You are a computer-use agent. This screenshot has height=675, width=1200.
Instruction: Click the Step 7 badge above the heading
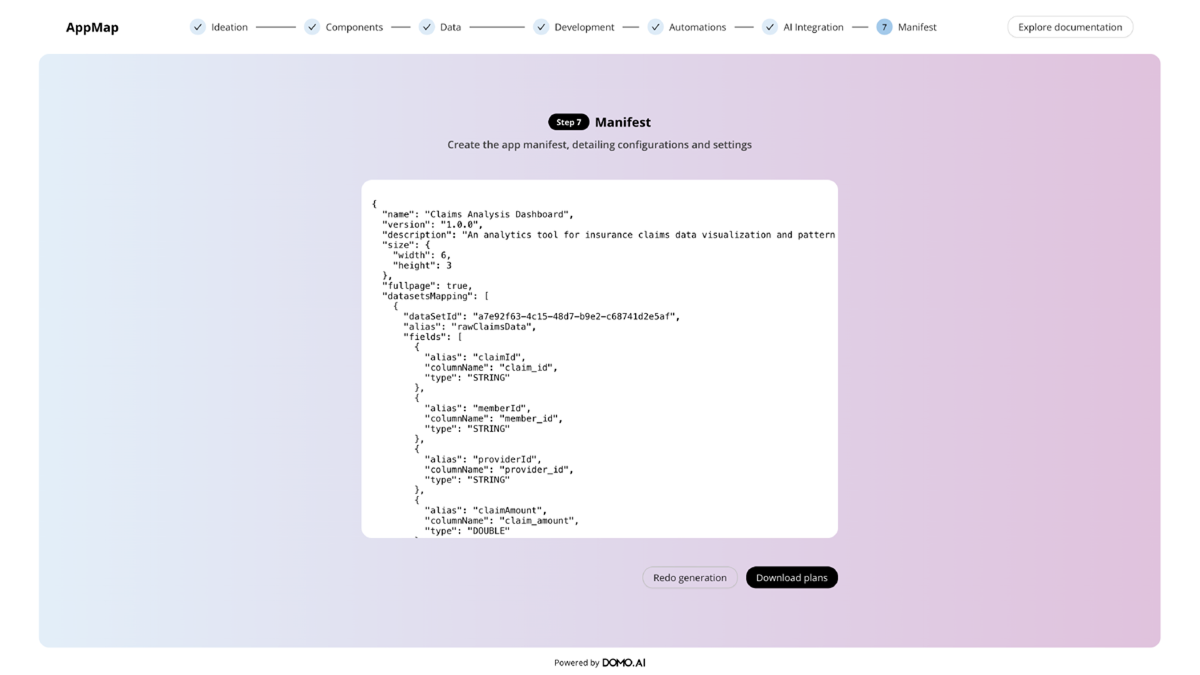tap(568, 121)
